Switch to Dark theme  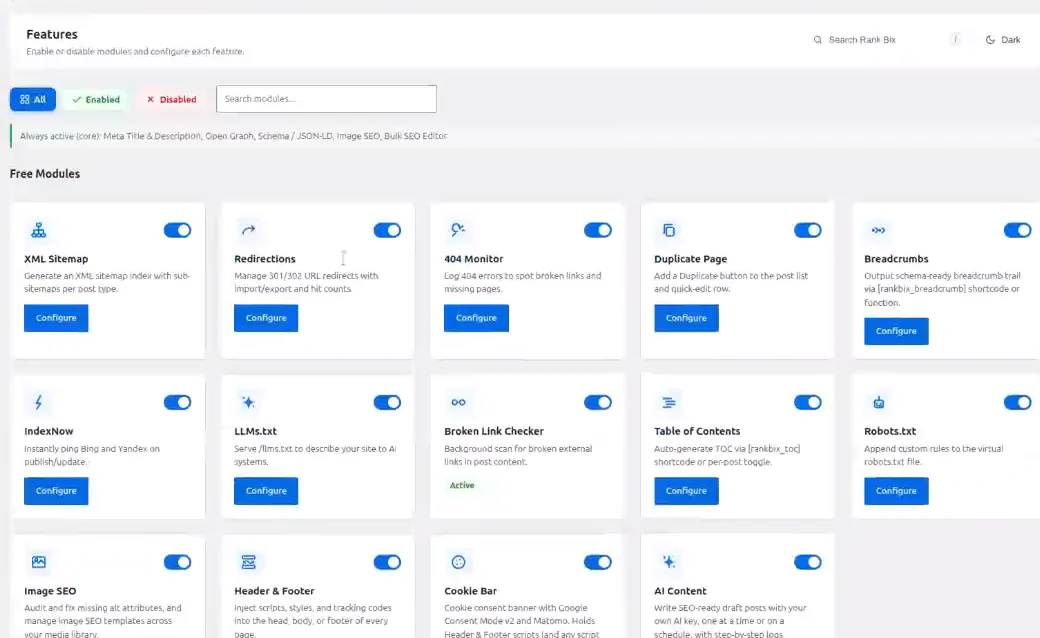tap(1003, 40)
